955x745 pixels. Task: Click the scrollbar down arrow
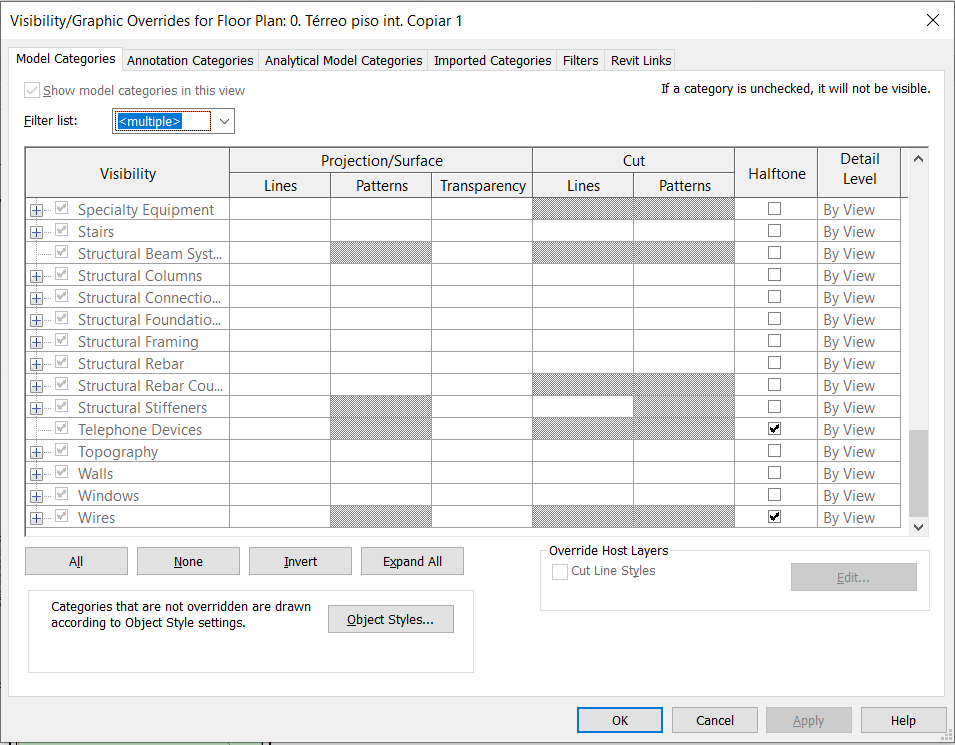[x=917, y=526]
